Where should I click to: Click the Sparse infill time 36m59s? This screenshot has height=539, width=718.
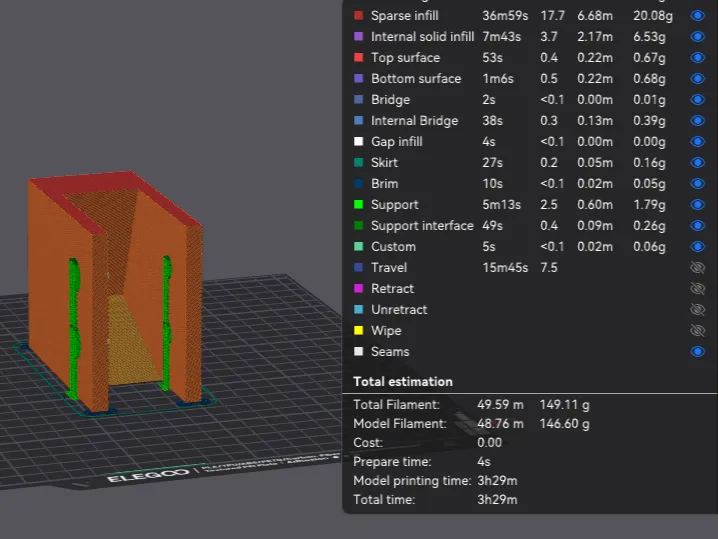tap(505, 16)
